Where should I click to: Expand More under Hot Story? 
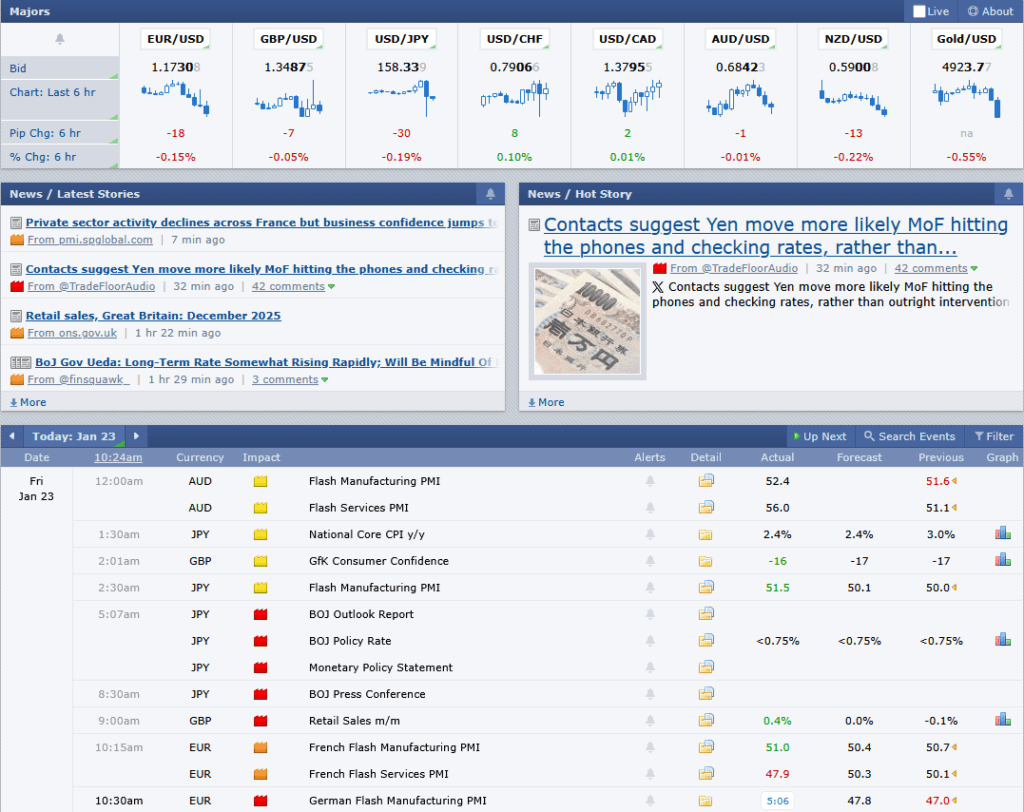[546, 402]
